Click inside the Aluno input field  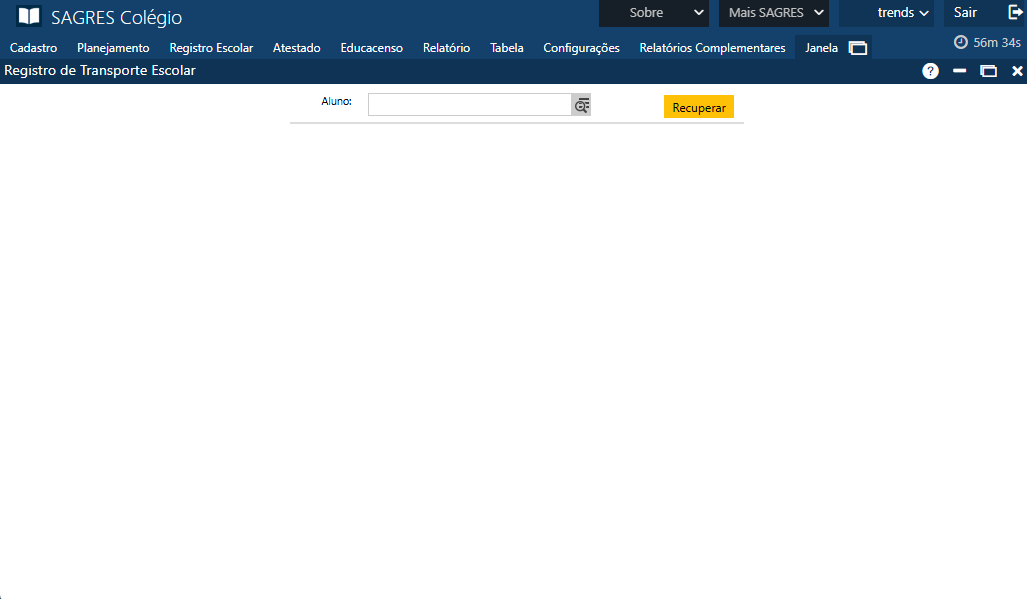tap(468, 104)
